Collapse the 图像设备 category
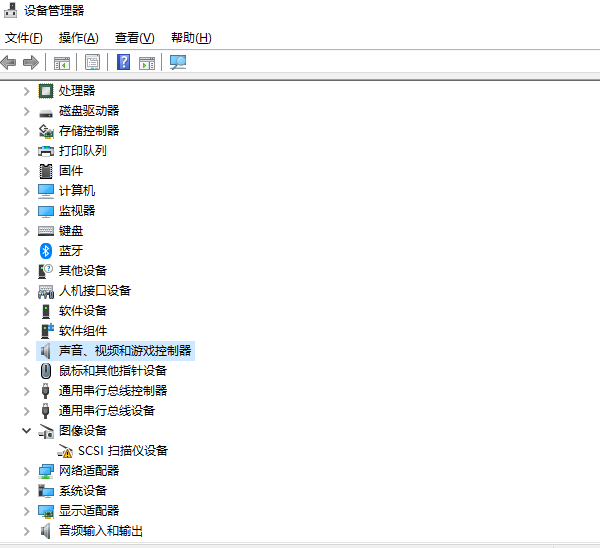Viewport: 600px width, 548px height. pos(27,431)
